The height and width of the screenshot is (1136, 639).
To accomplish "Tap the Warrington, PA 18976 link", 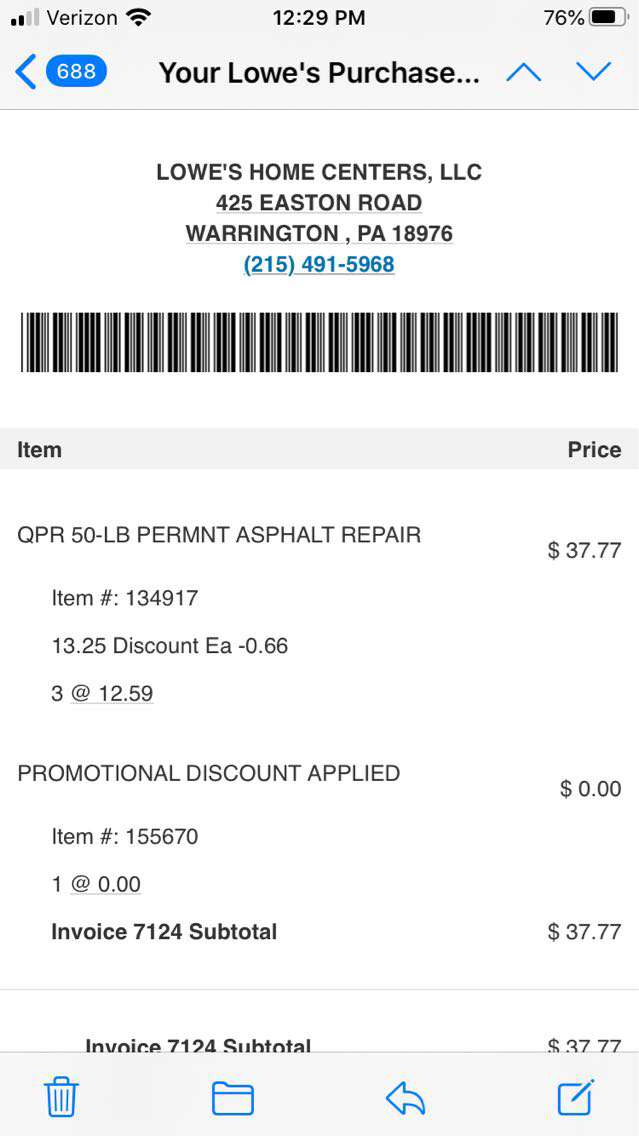I will coord(319,234).
